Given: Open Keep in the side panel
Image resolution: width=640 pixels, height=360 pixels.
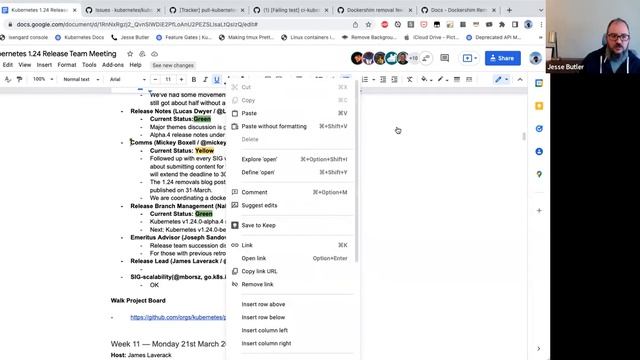Looking at the screenshot, I should [539, 106].
